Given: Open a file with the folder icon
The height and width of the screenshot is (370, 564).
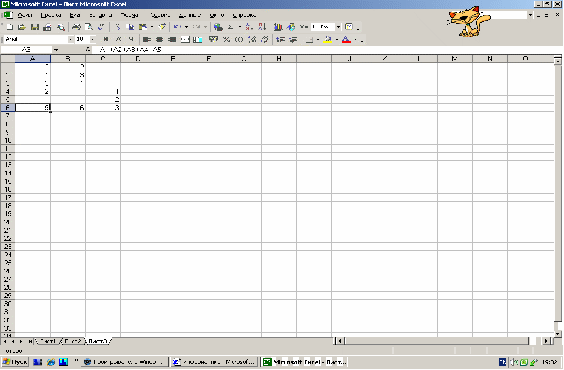Looking at the screenshot, I should click(22, 27).
